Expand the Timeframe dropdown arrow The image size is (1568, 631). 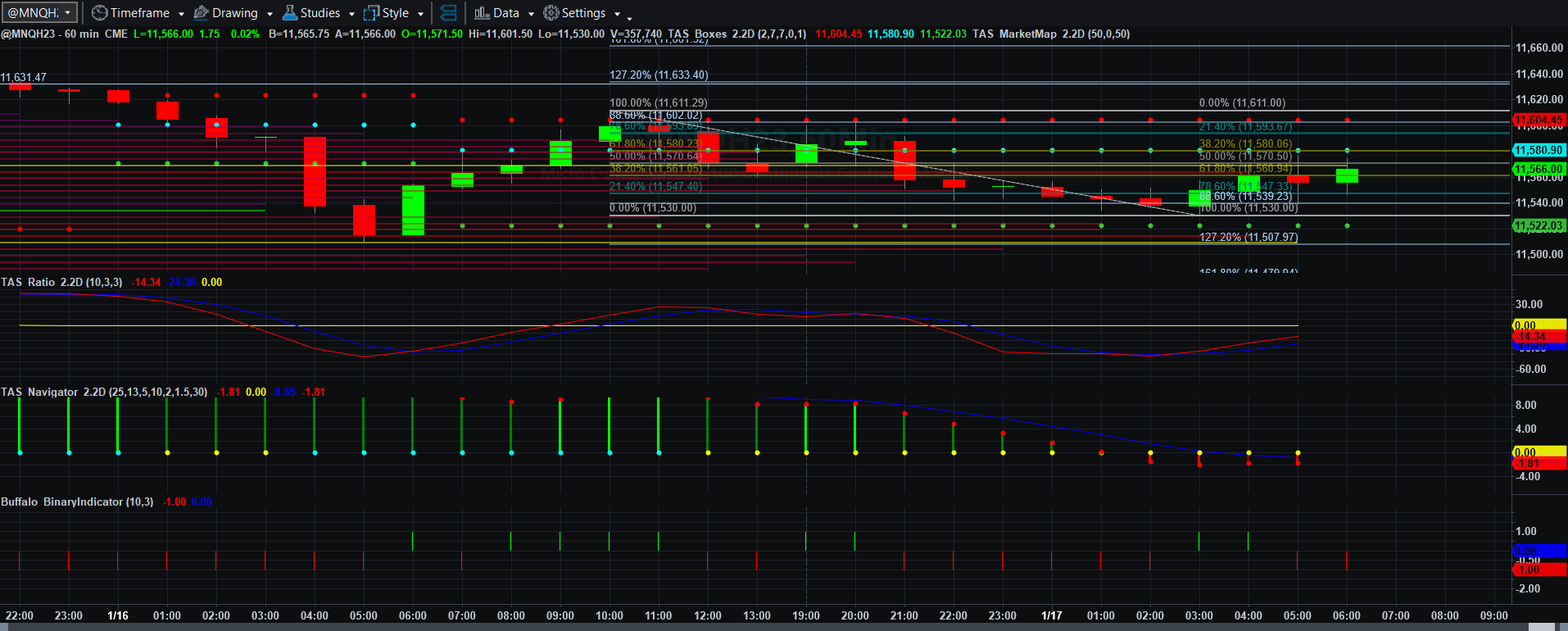point(181,14)
